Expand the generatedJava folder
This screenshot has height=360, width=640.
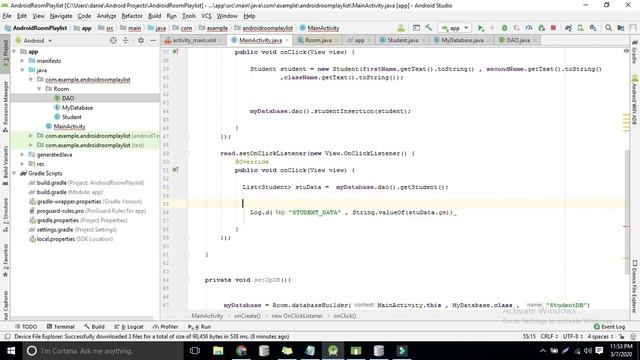coord(22,155)
